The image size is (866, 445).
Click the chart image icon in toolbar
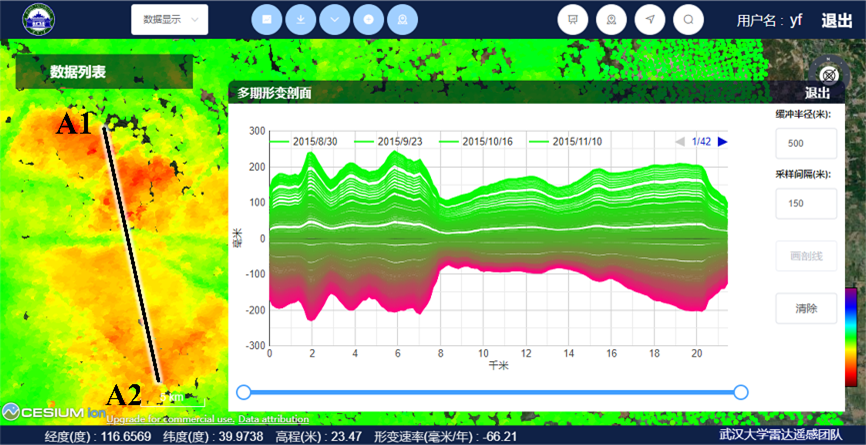267,19
